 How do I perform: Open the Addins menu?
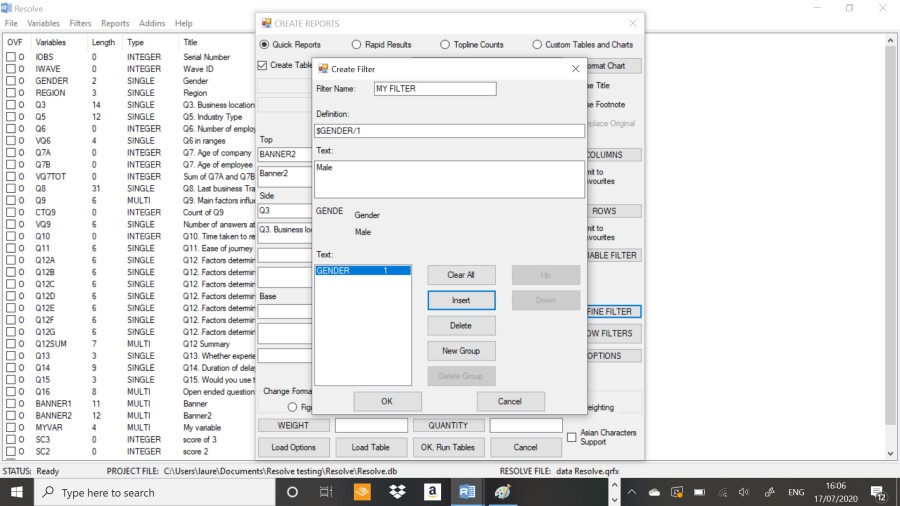click(152, 24)
